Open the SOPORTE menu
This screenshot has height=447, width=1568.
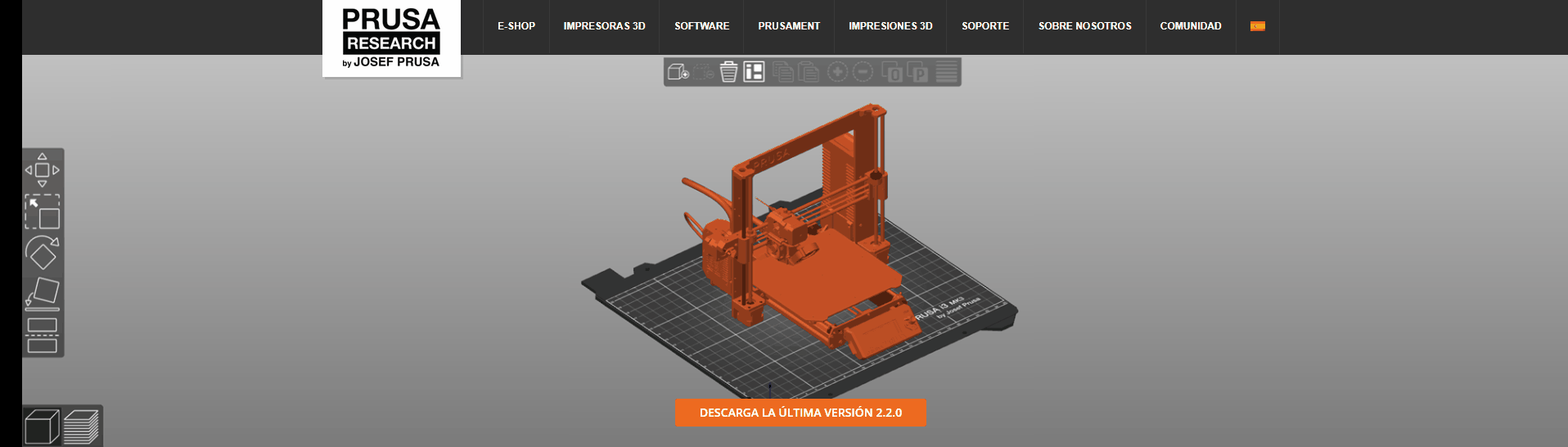click(985, 26)
